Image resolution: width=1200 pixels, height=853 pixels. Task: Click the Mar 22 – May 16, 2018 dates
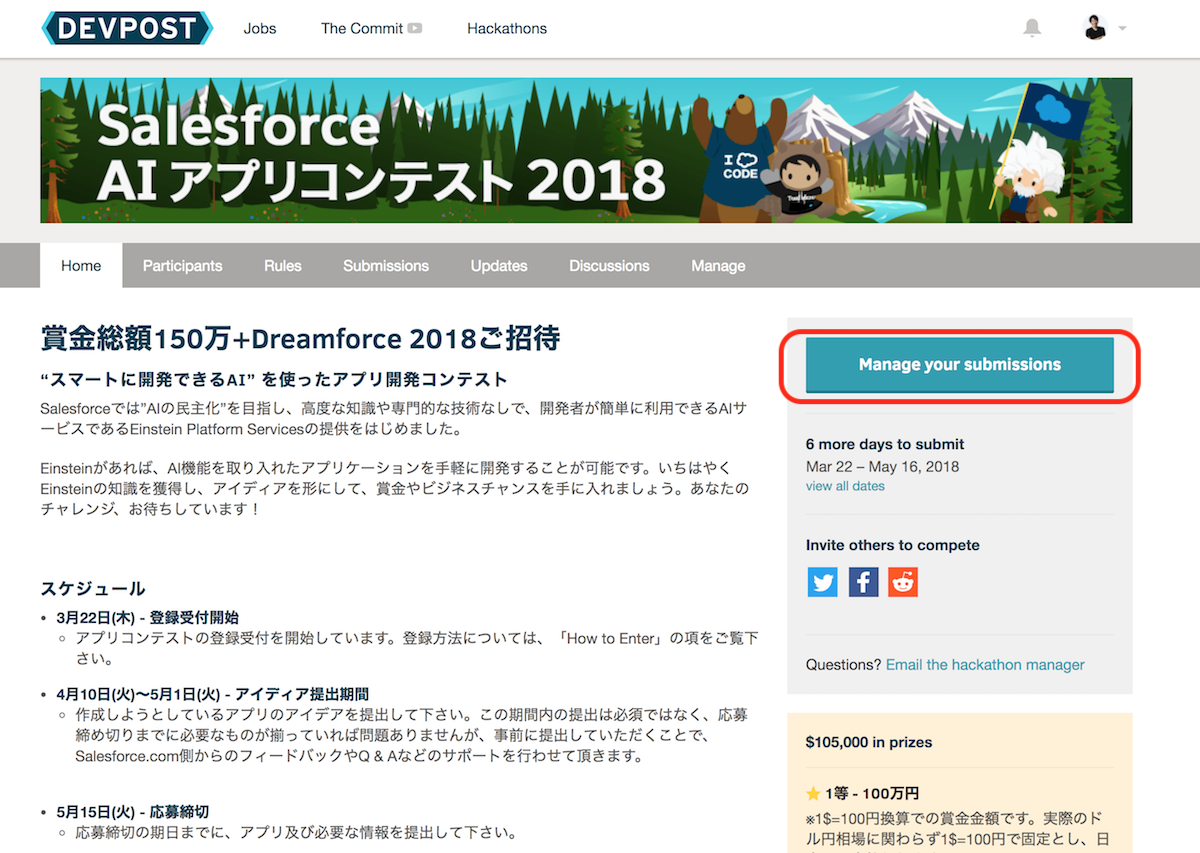[x=882, y=466]
